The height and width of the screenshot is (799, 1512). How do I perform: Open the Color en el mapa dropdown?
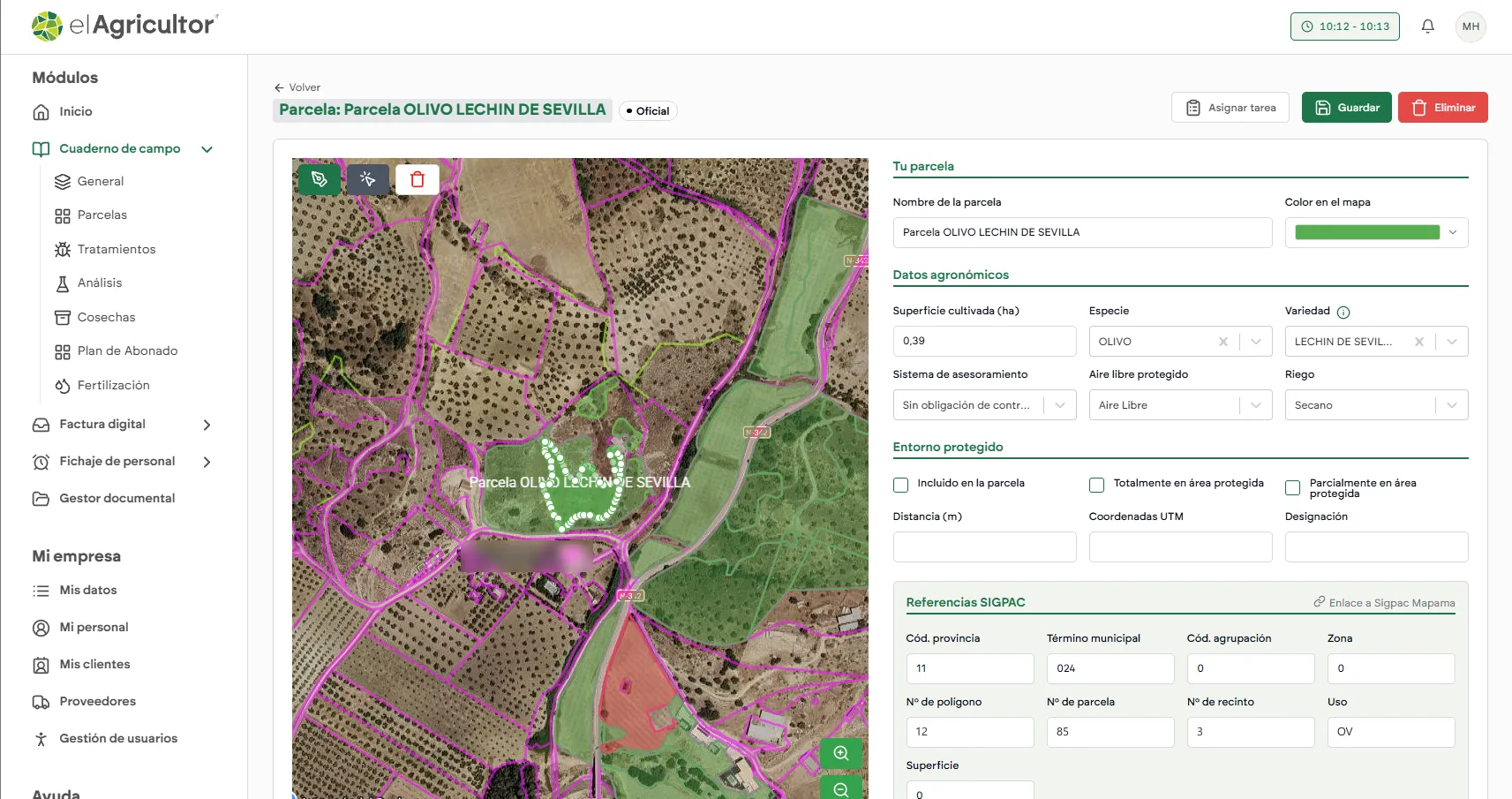[1453, 232]
